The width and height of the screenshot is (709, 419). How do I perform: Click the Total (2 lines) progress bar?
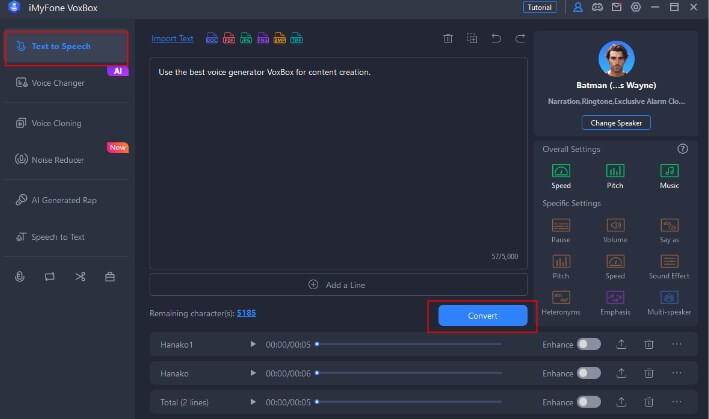coord(409,402)
